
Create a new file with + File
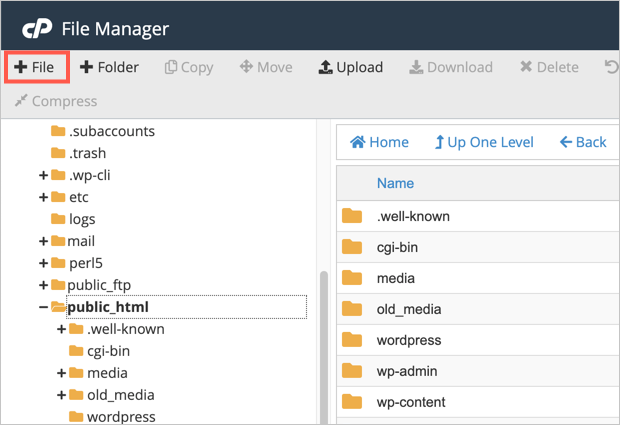tap(34, 67)
